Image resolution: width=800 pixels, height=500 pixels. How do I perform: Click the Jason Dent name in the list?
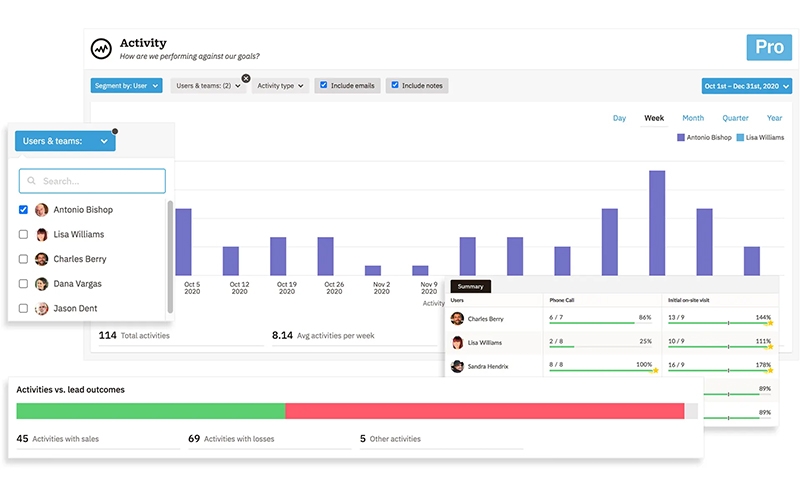pos(75,308)
